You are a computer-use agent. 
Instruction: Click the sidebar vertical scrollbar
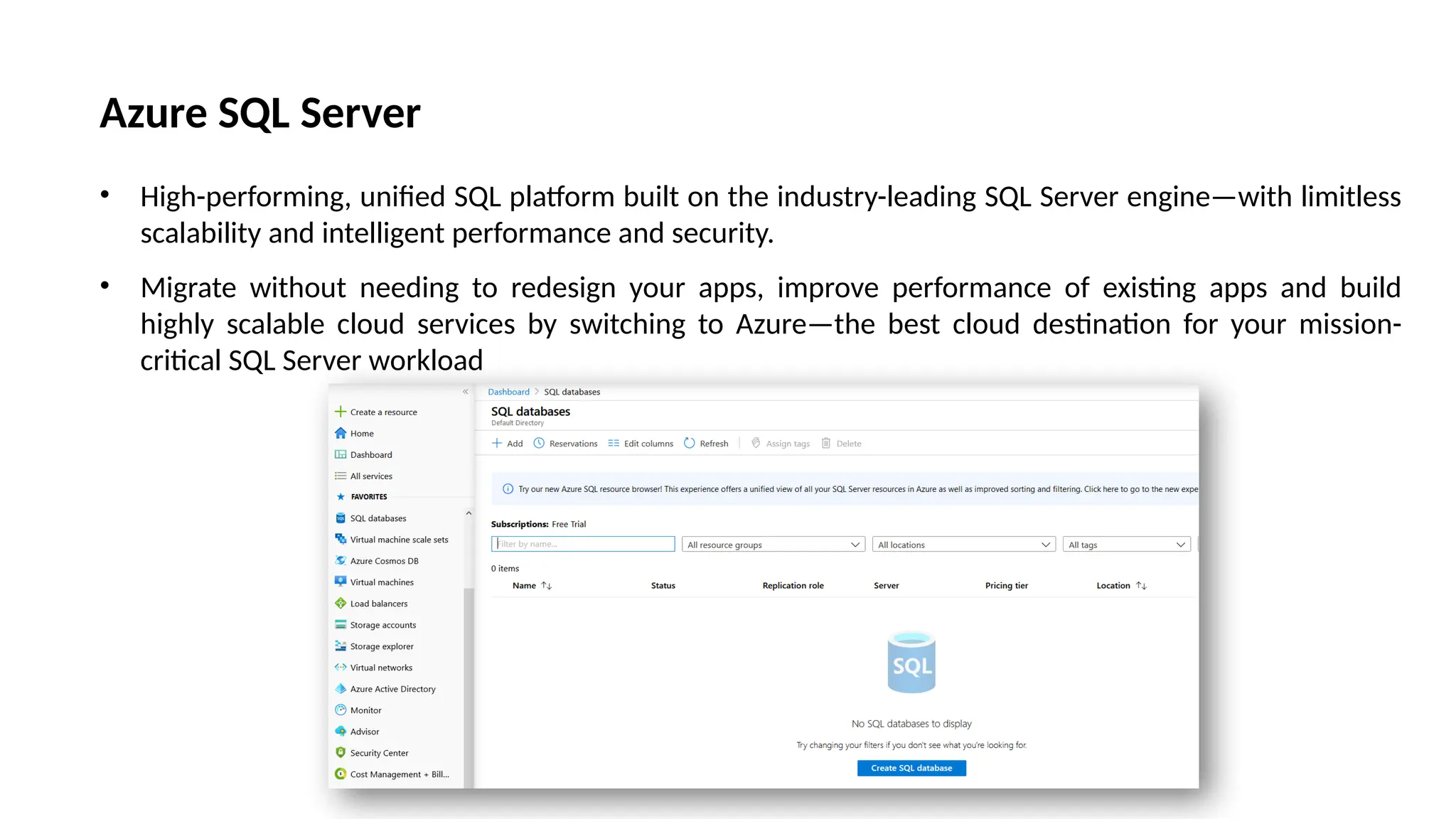pyautogui.click(x=469, y=688)
